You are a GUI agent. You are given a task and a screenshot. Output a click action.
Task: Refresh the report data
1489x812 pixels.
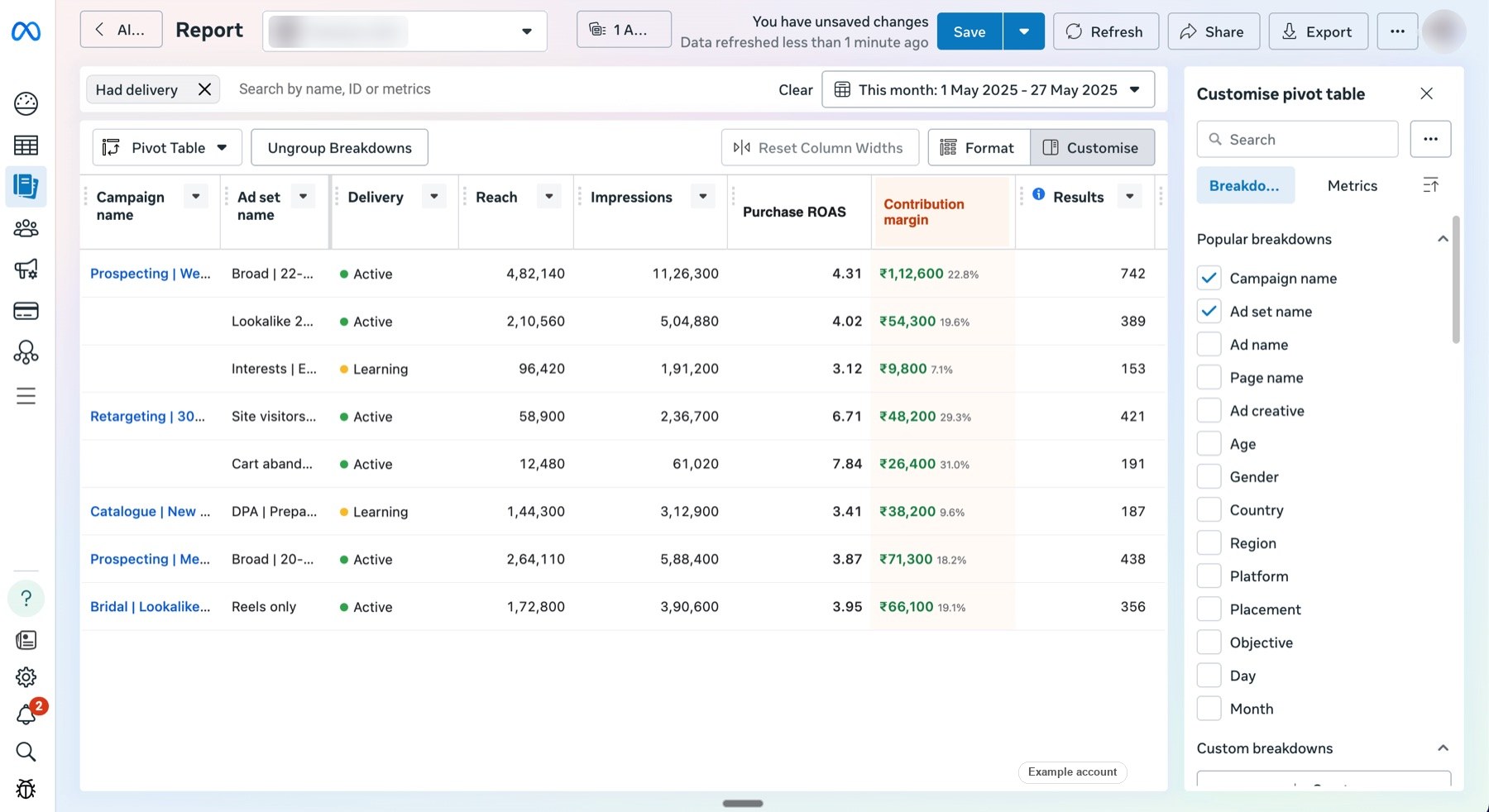pyautogui.click(x=1105, y=31)
